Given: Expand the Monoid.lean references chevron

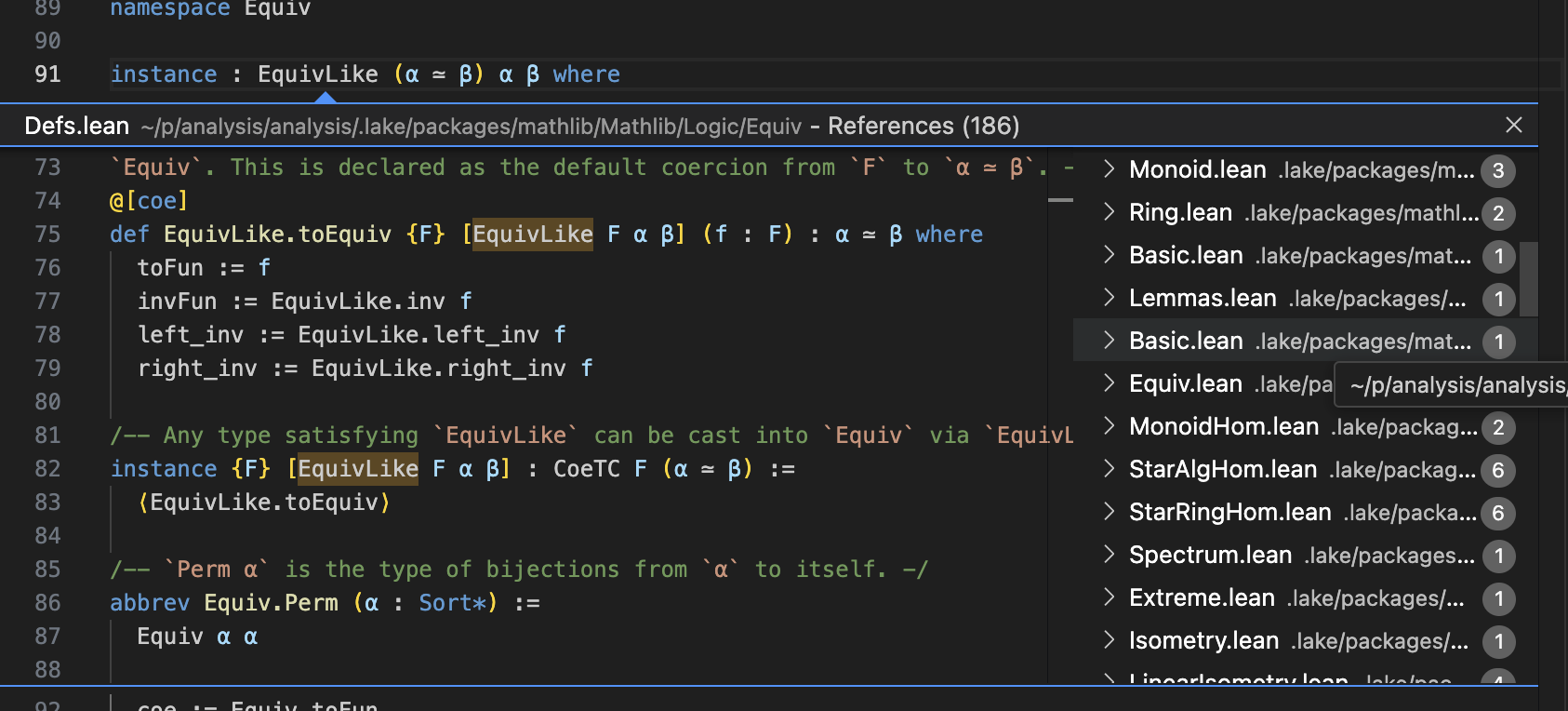Looking at the screenshot, I should [x=1109, y=169].
